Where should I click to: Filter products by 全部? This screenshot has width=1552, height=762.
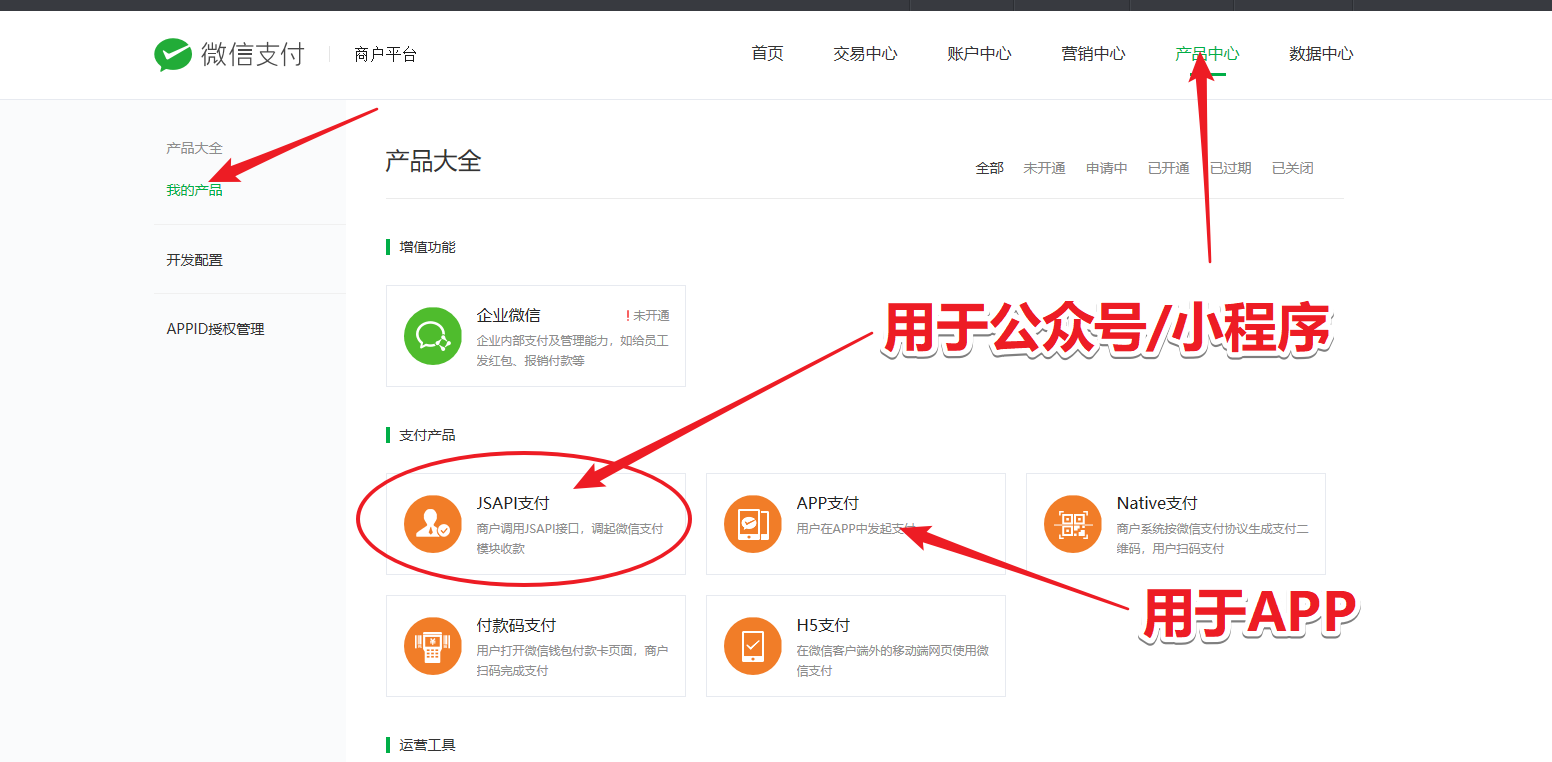(x=989, y=168)
